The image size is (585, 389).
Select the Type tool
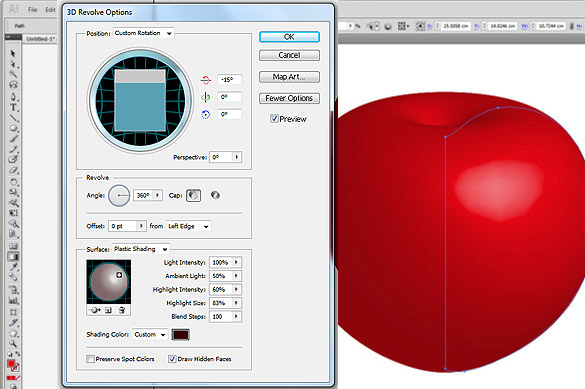point(13,108)
